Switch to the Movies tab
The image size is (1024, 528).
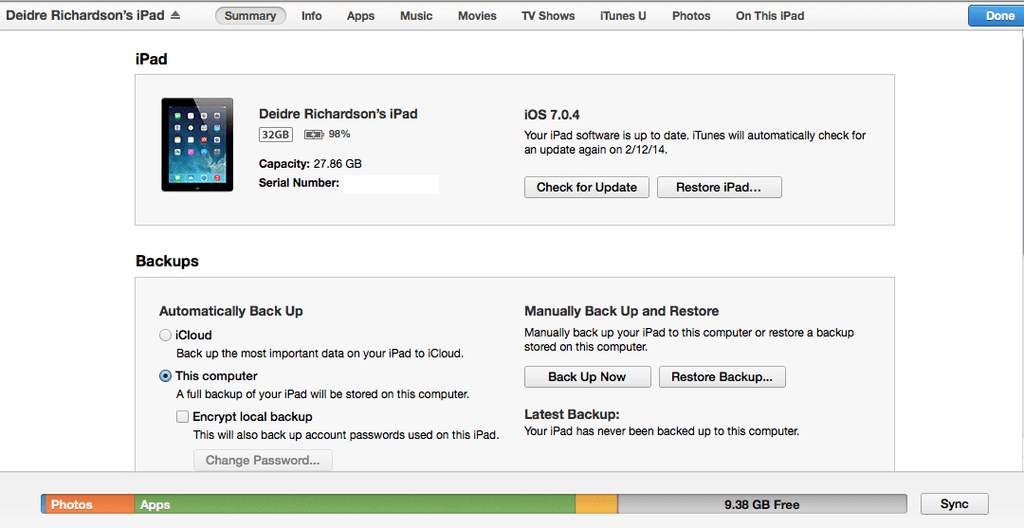pos(477,16)
